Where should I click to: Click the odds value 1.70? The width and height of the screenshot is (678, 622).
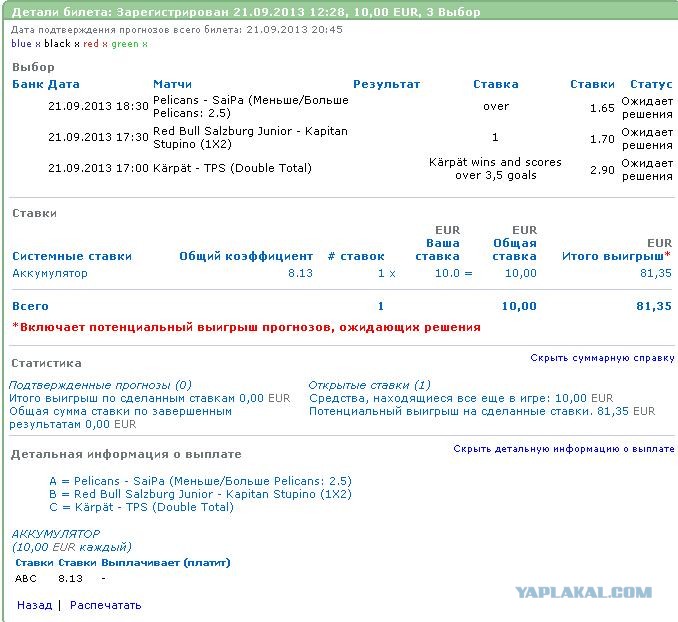pos(602,139)
